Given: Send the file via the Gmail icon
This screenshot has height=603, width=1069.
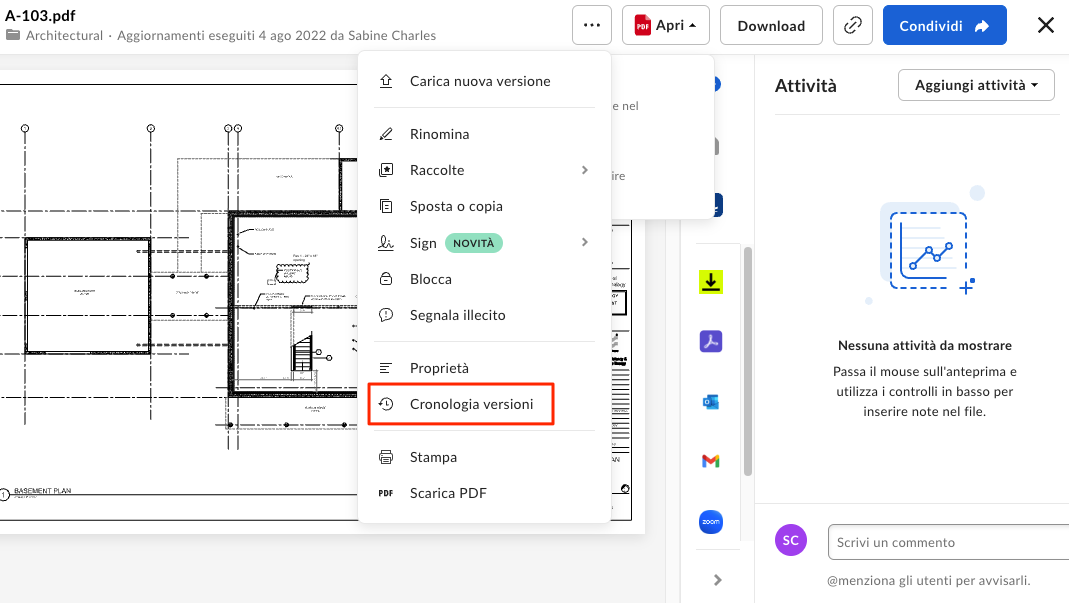Looking at the screenshot, I should [711, 461].
